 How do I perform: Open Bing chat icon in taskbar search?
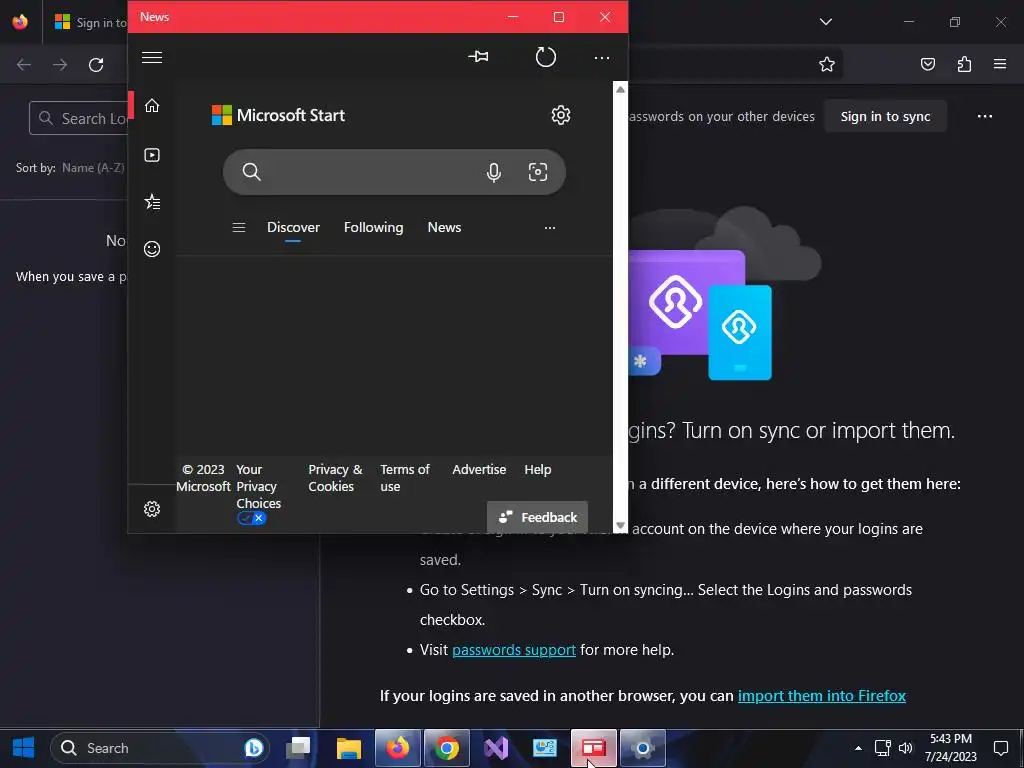click(253, 748)
